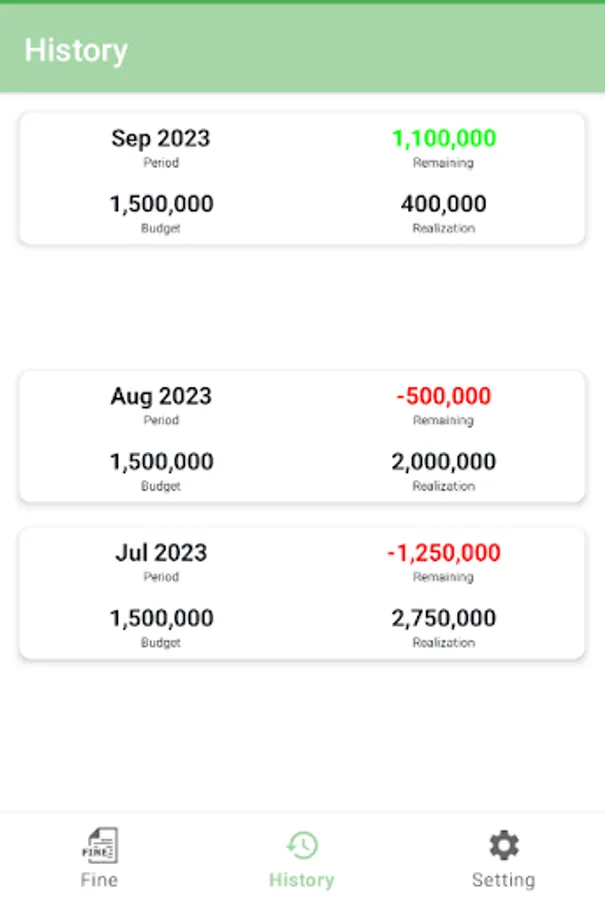Click the Sep 2023 period heading
This screenshot has height=900, width=605.
click(x=161, y=139)
